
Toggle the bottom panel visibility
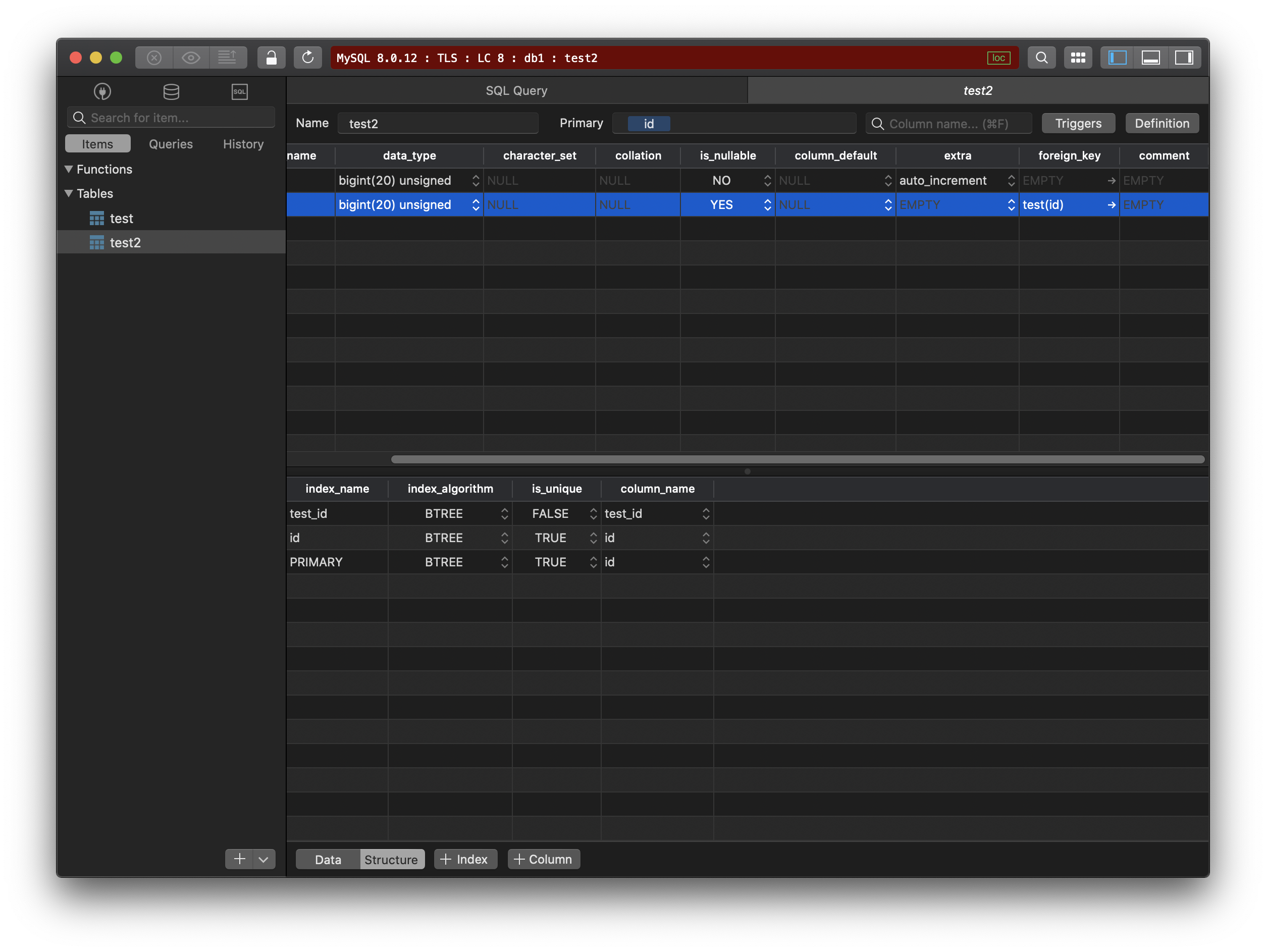[1150, 58]
